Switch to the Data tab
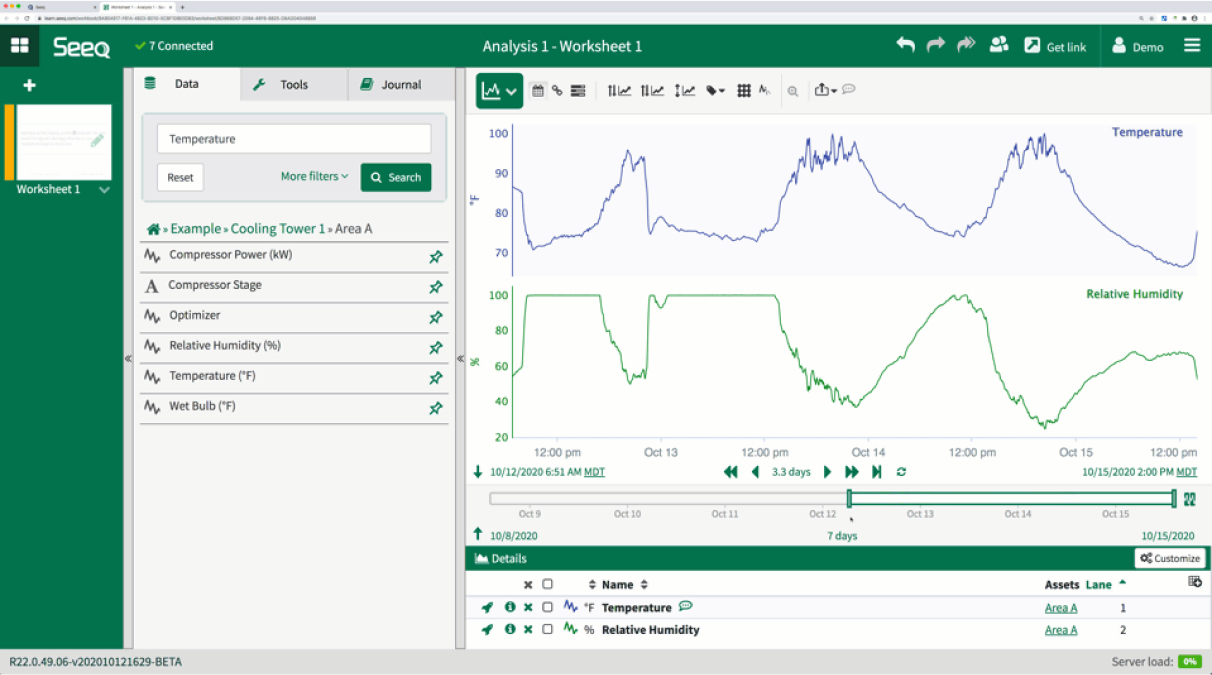Viewport: 1212px width, 675px height. point(187,84)
